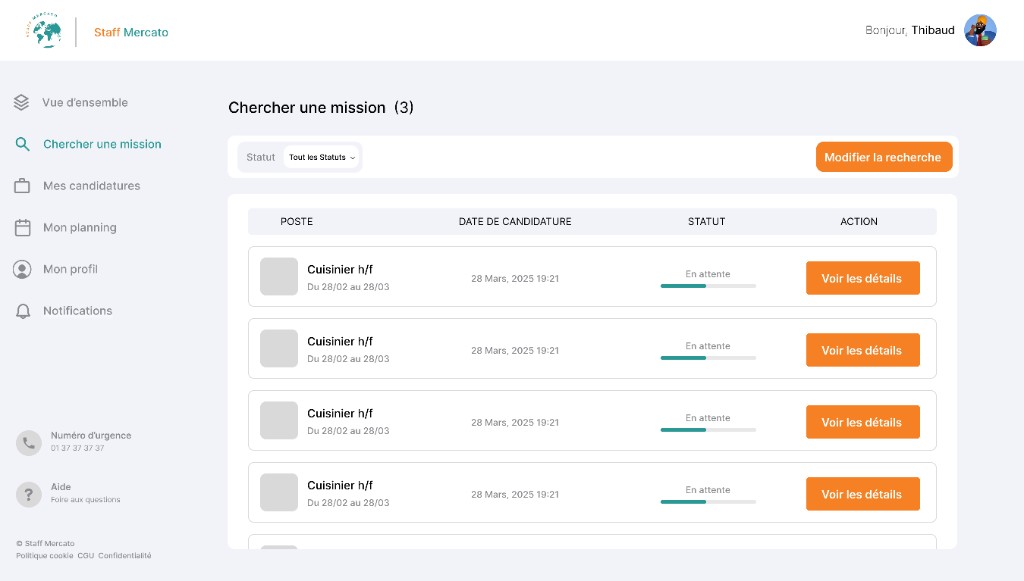
Task: Click the POSTE column header
Action: (296, 221)
